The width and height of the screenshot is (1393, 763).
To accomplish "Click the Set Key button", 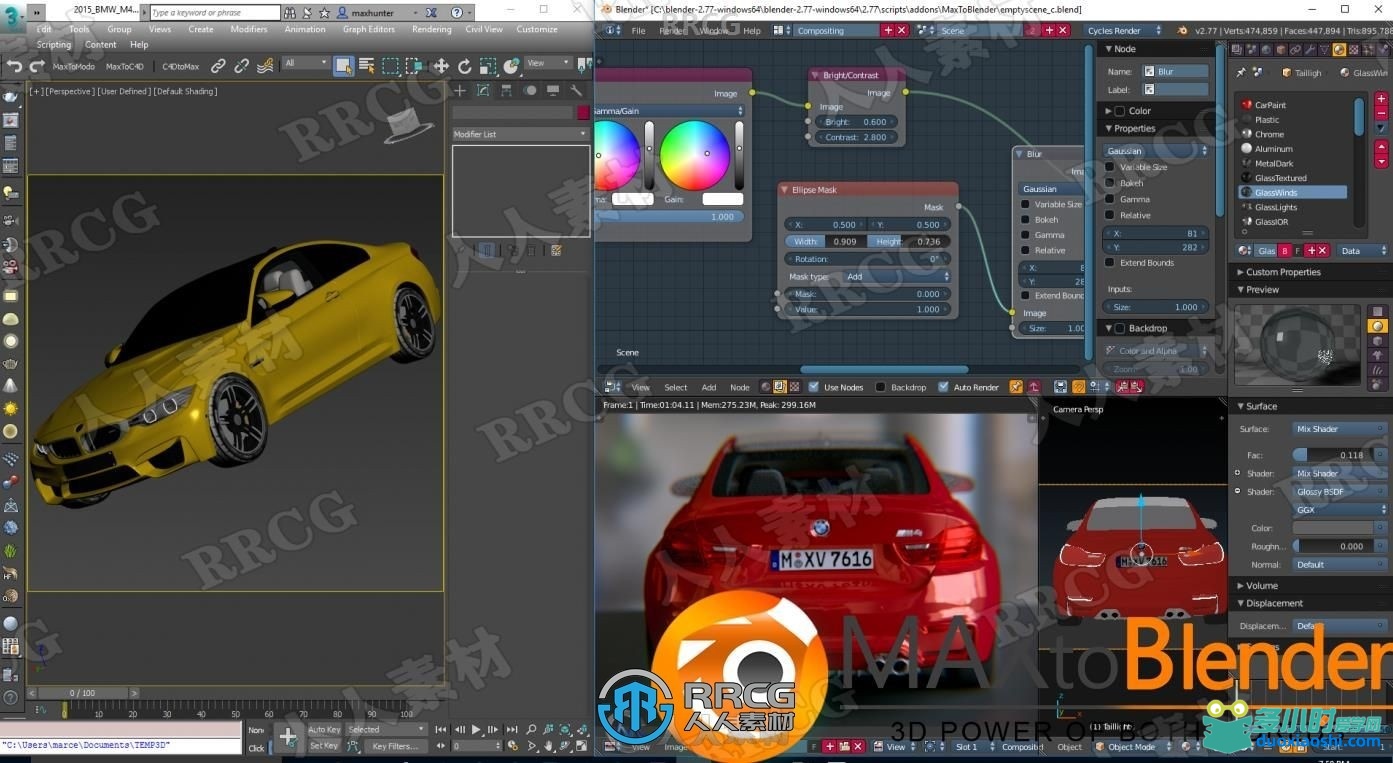I will pyautogui.click(x=324, y=746).
